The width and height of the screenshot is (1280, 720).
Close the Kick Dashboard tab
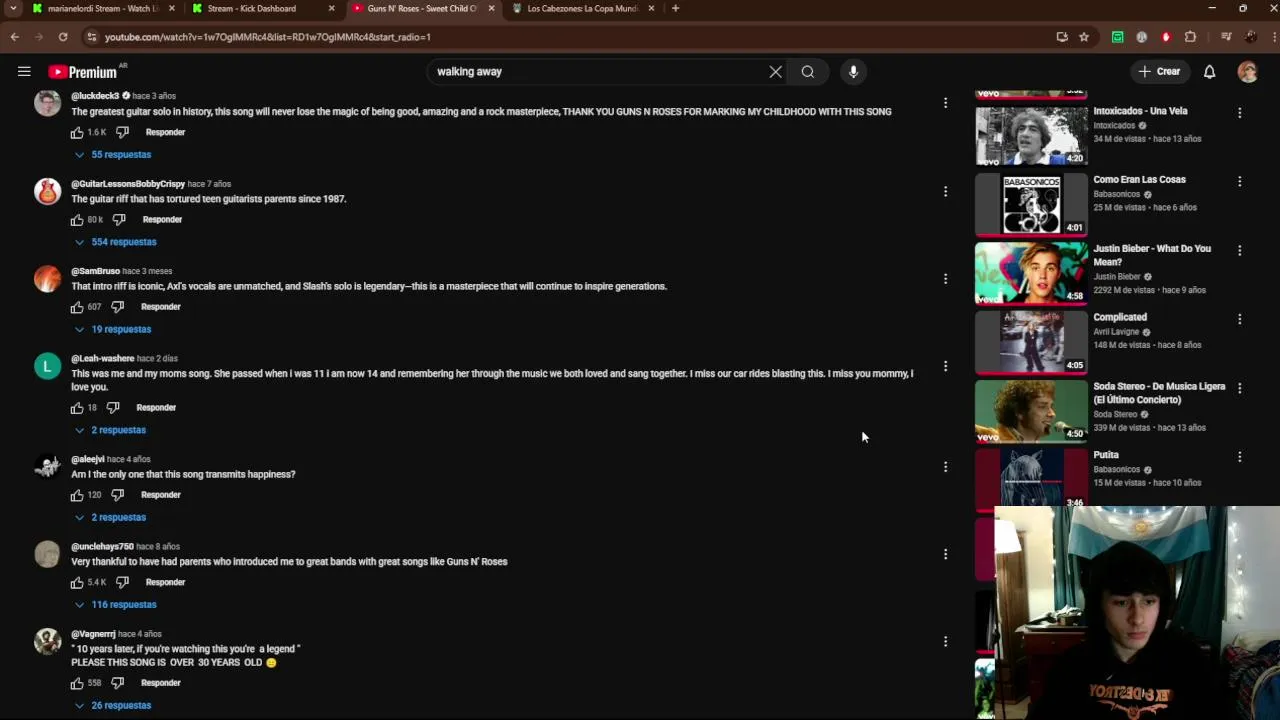tap(331, 8)
